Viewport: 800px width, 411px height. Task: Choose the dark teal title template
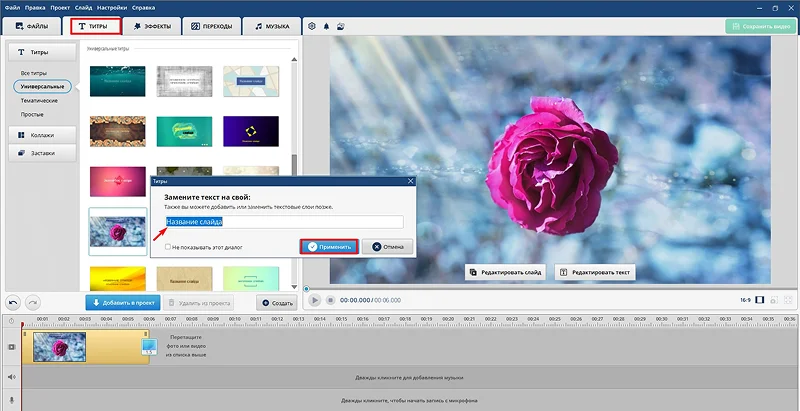pos(117,81)
